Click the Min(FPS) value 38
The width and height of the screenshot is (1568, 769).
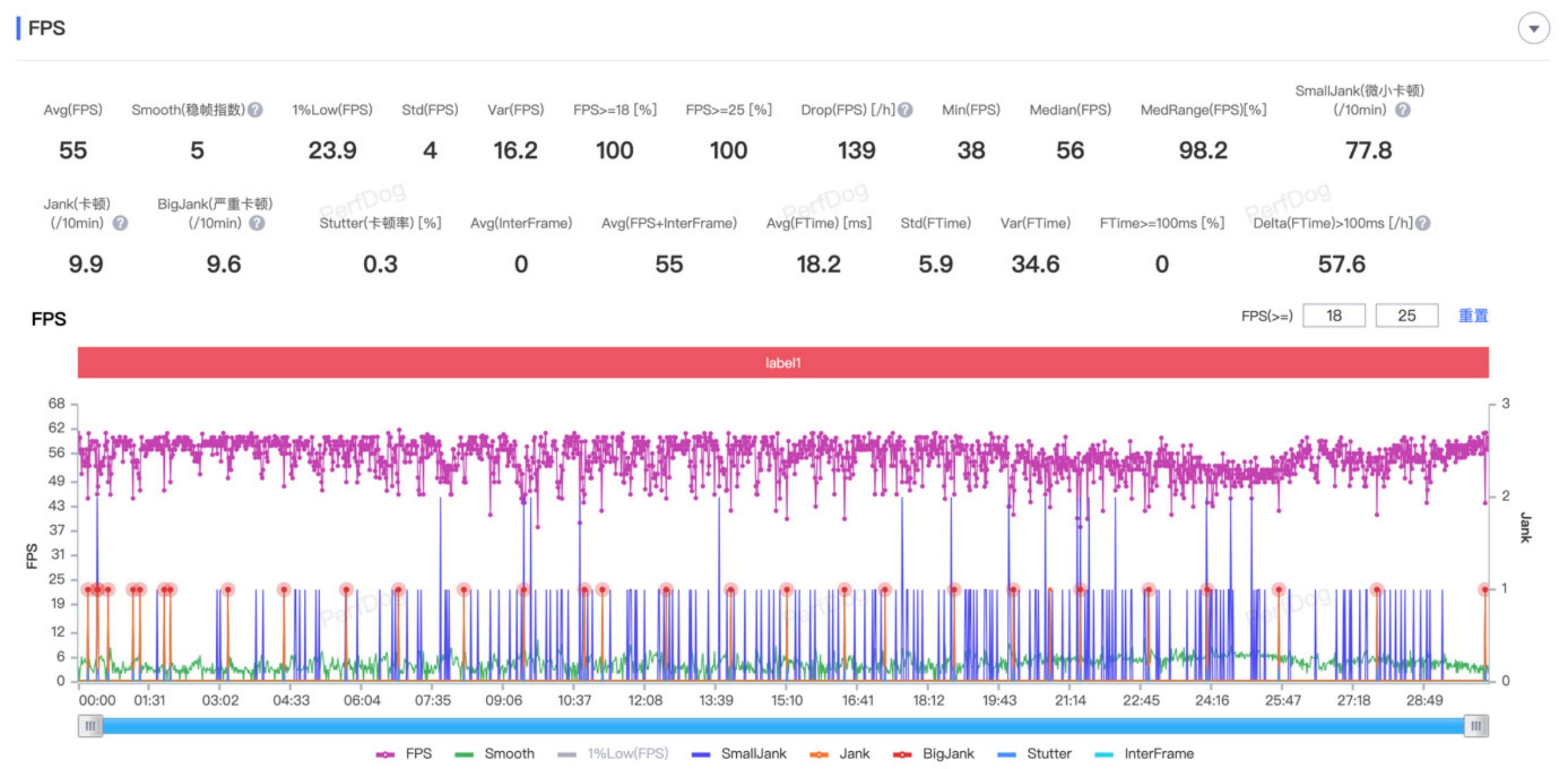point(971,151)
